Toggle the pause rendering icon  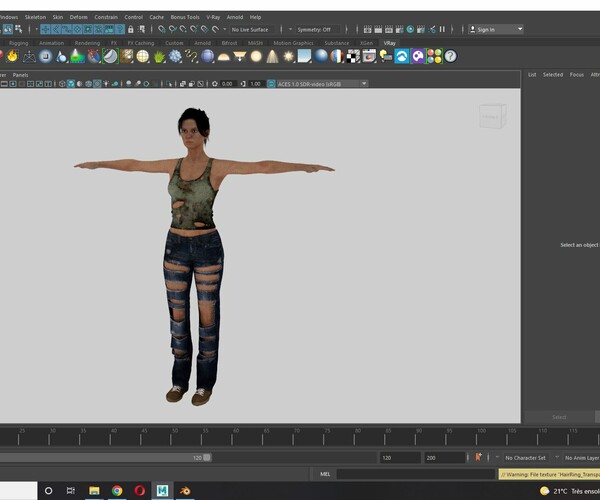[x=442, y=29]
